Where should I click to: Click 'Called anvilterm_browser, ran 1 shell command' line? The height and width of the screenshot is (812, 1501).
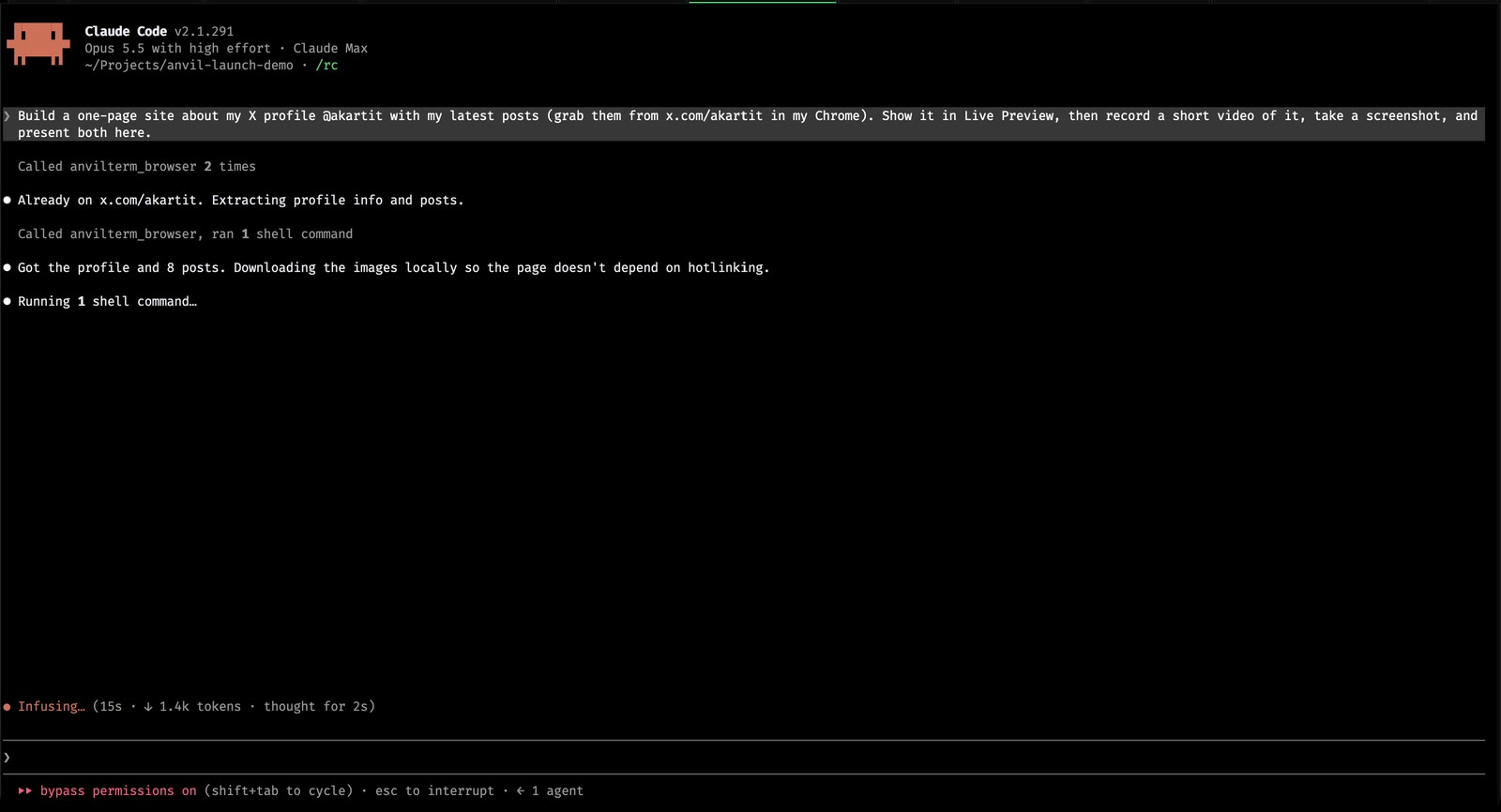(x=186, y=233)
